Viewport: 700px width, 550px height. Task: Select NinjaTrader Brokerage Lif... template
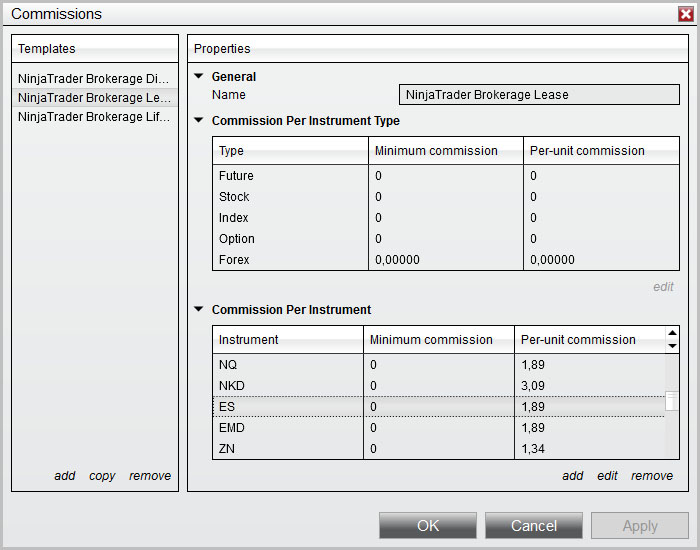click(94, 117)
